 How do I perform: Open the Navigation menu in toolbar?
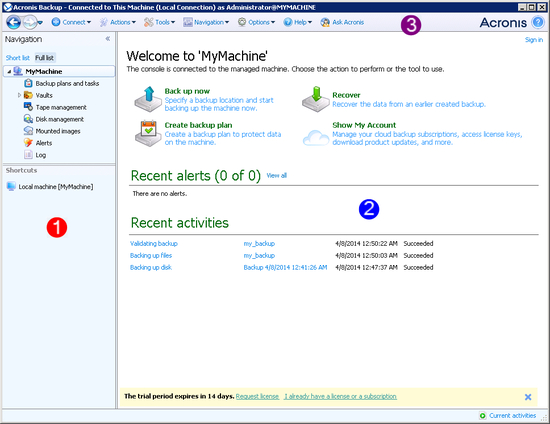[206, 22]
